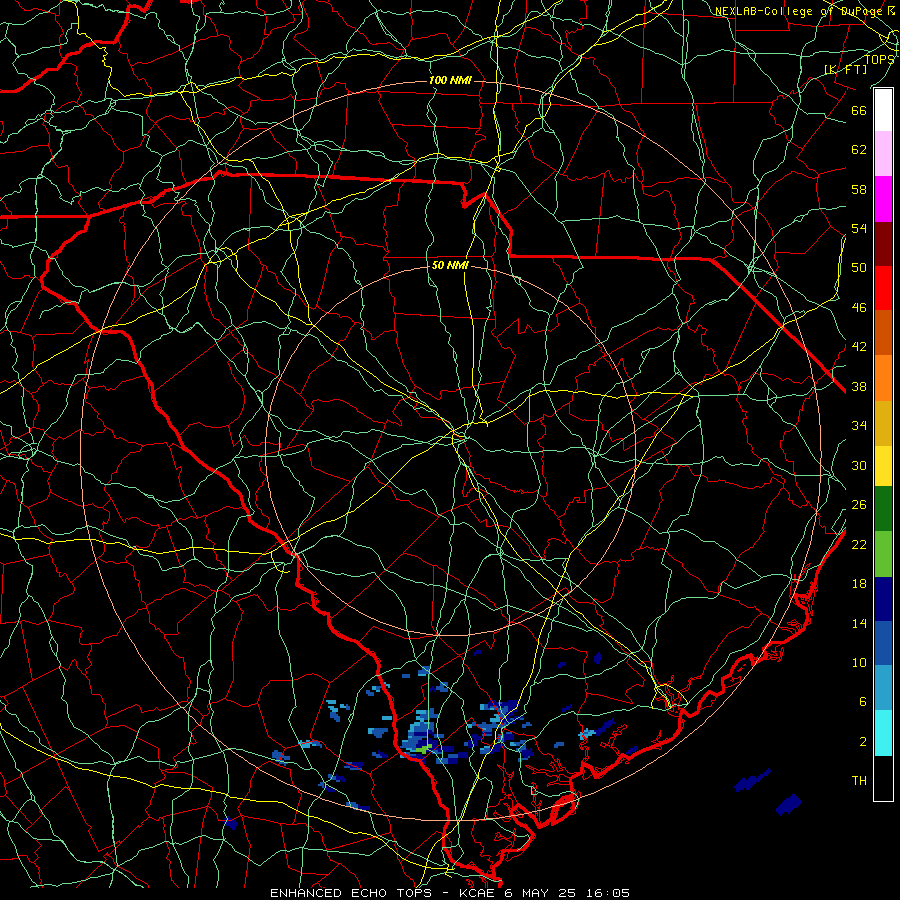
Task: Click the 42 value on the scale
Action: point(859,347)
